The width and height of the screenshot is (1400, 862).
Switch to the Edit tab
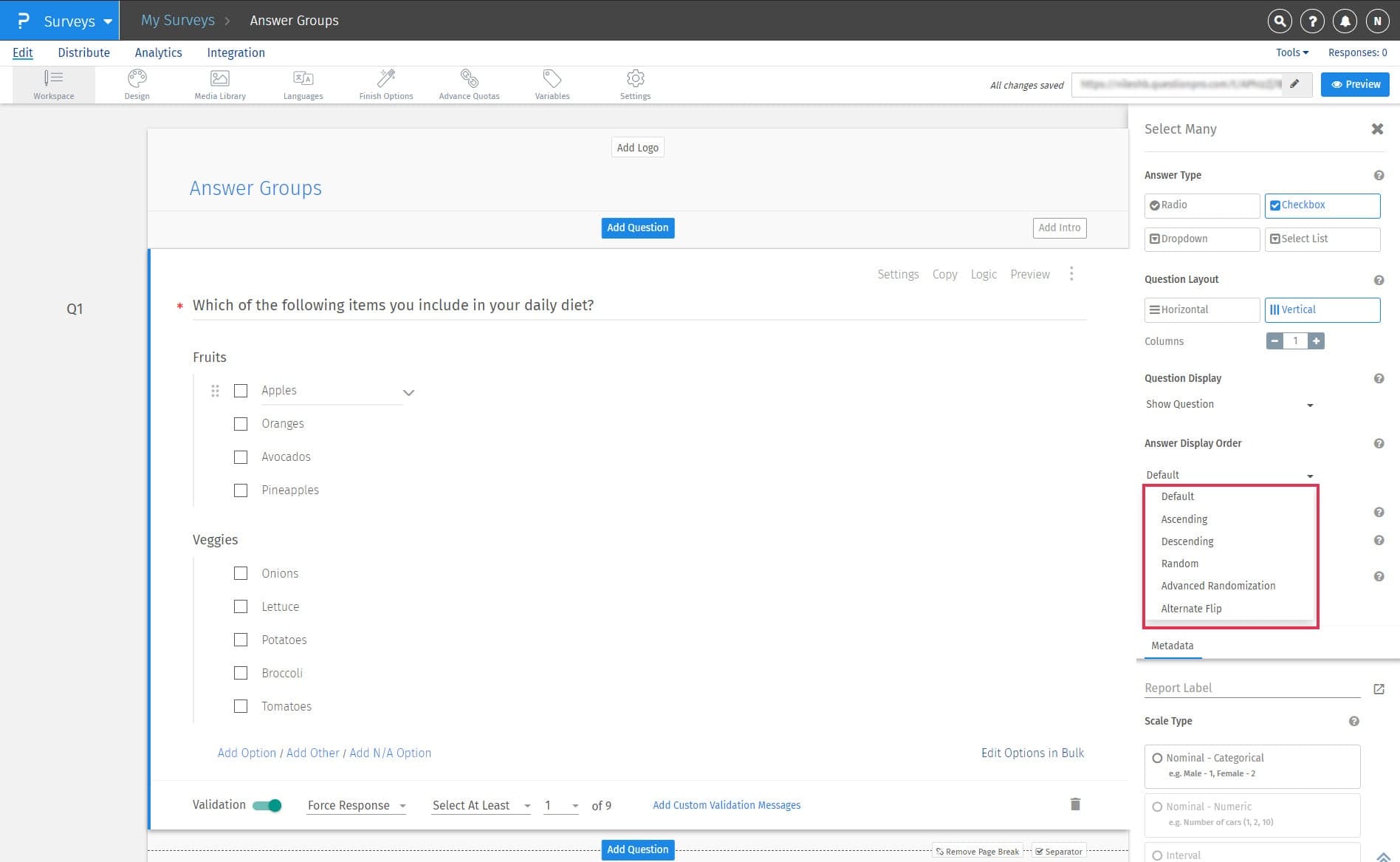(x=23, y=52)
